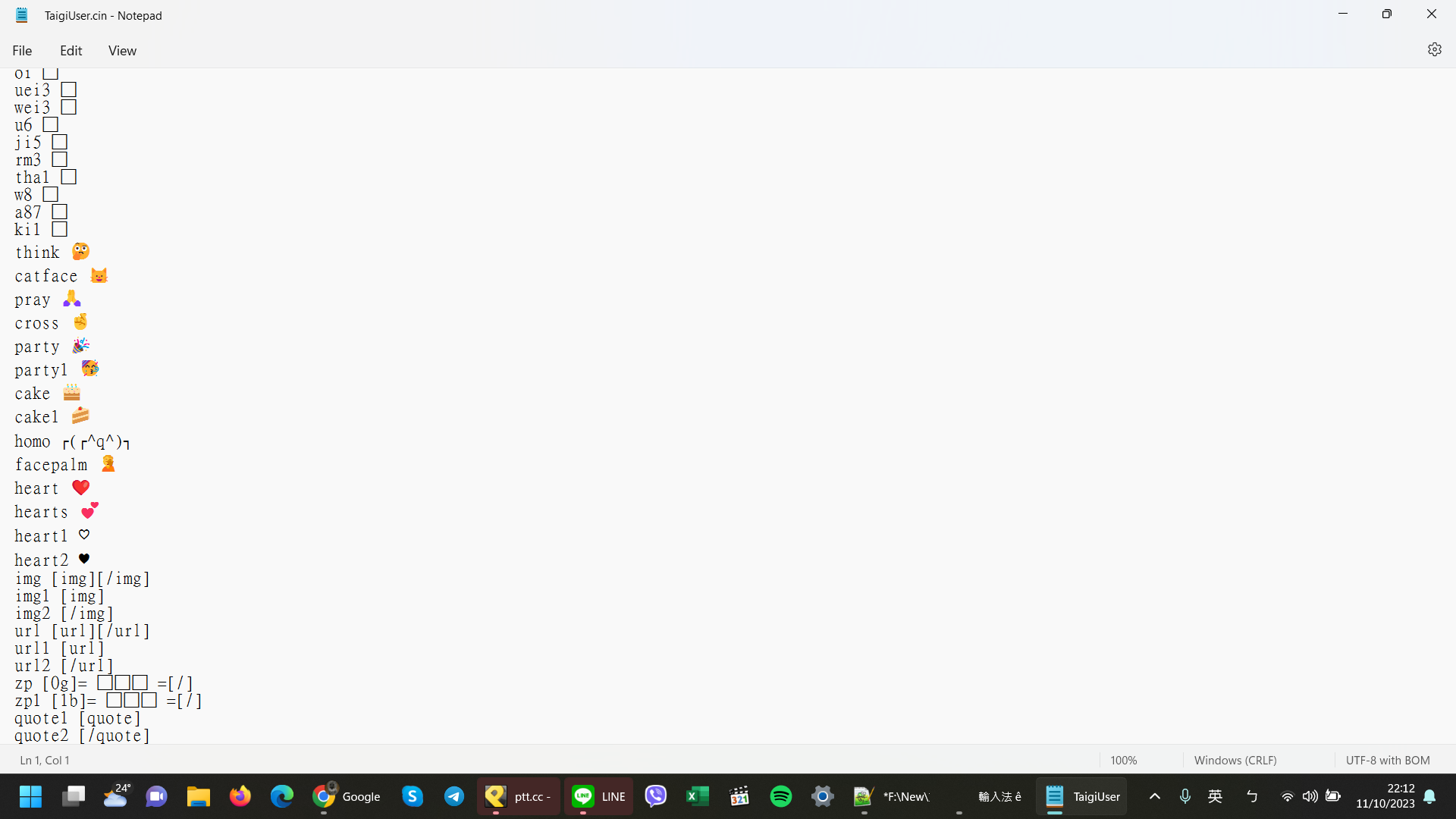Click the 'quote2 [/quote]' line
The width and height of the screenshot is (1456, 819).
coord(82,736)
